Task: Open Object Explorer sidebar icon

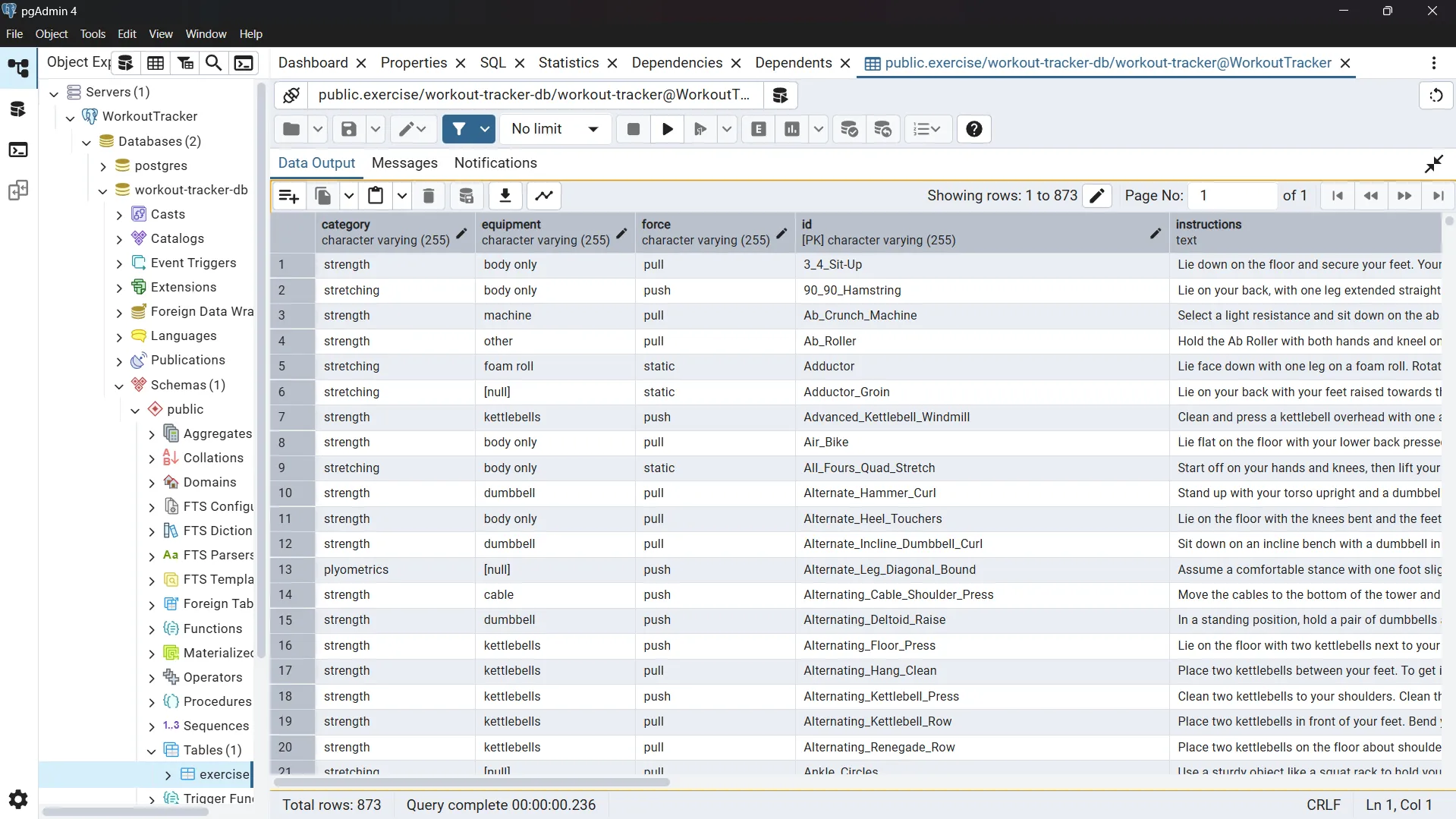Action: pos(18,68)
